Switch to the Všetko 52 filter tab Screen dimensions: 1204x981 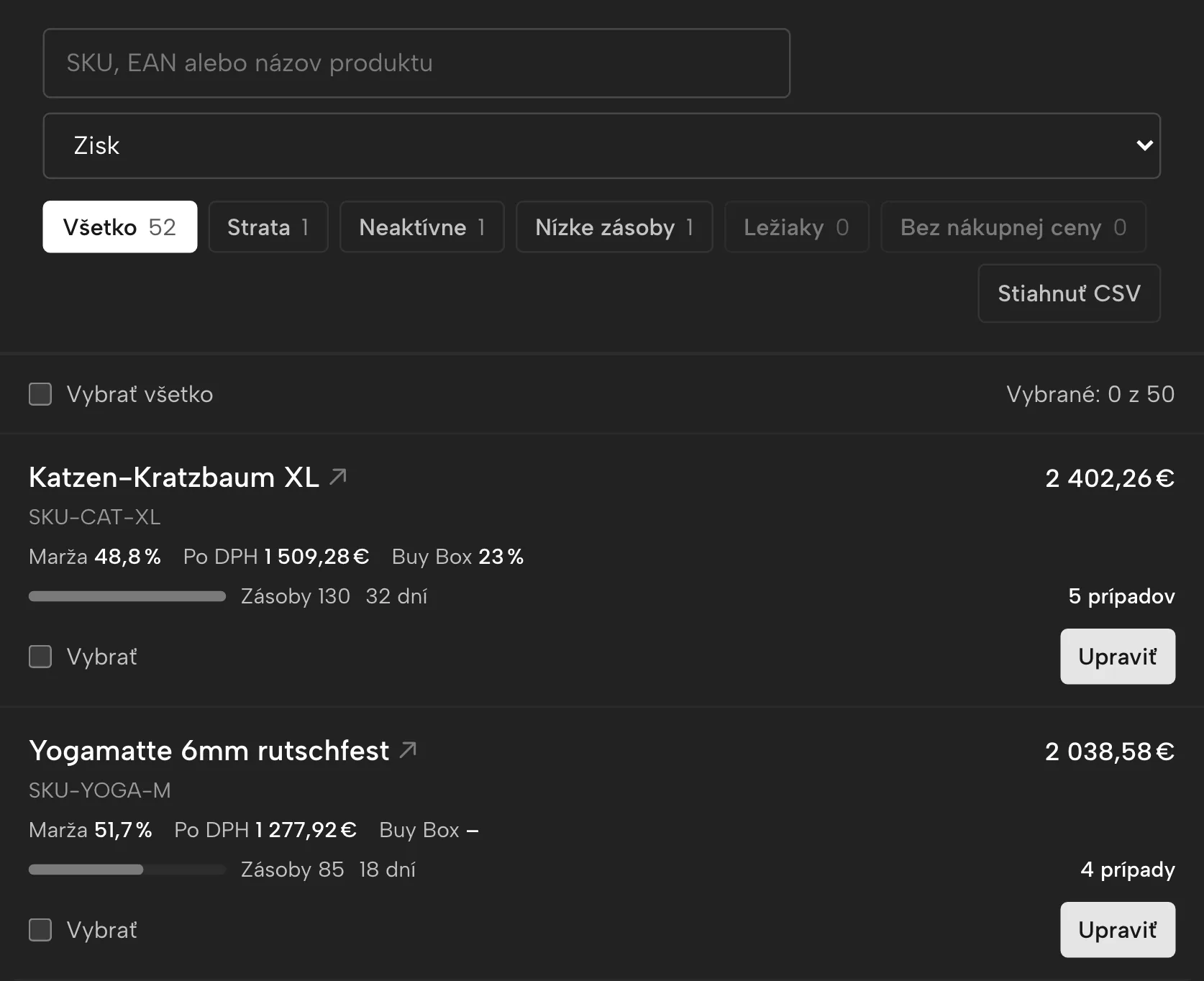(120, 227)
